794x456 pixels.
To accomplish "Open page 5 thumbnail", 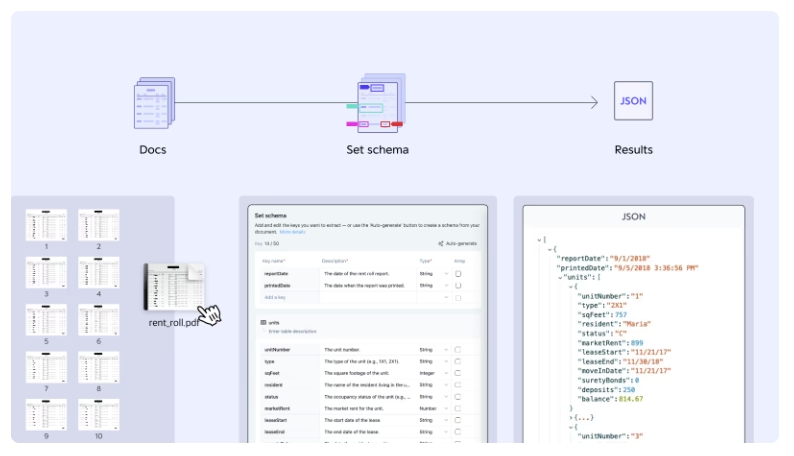I will (x=46, y=320).
